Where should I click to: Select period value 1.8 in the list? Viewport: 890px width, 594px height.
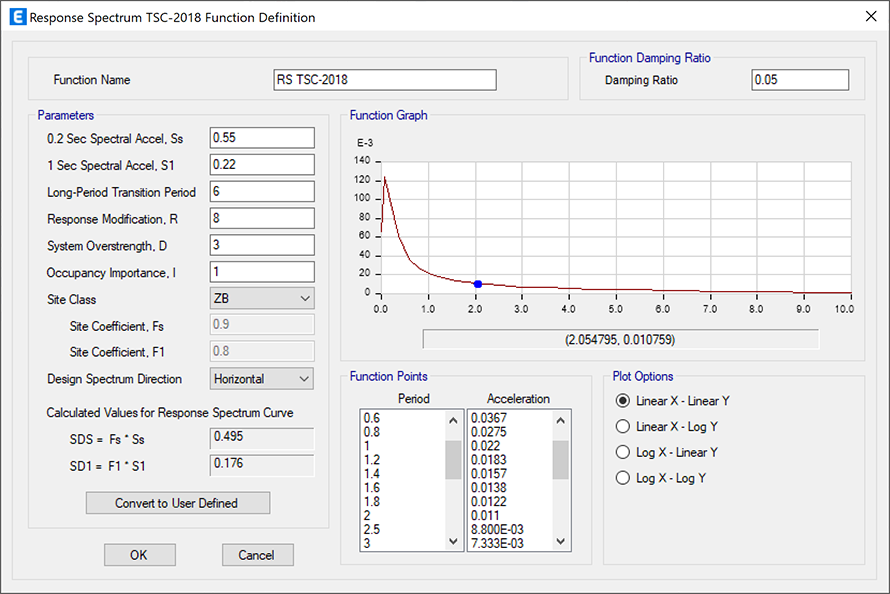pos(372,502)
